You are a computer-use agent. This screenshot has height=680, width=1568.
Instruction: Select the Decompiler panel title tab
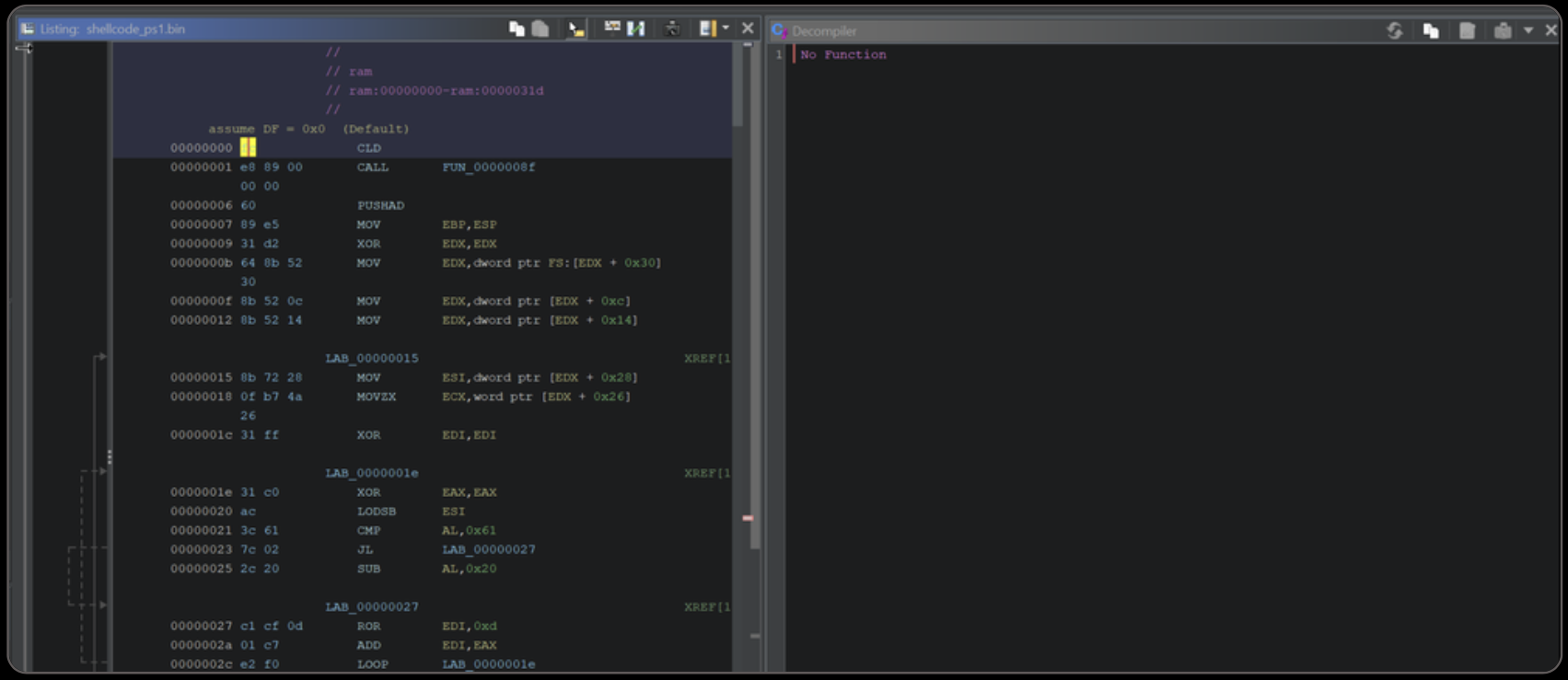(x=823, y=31)
